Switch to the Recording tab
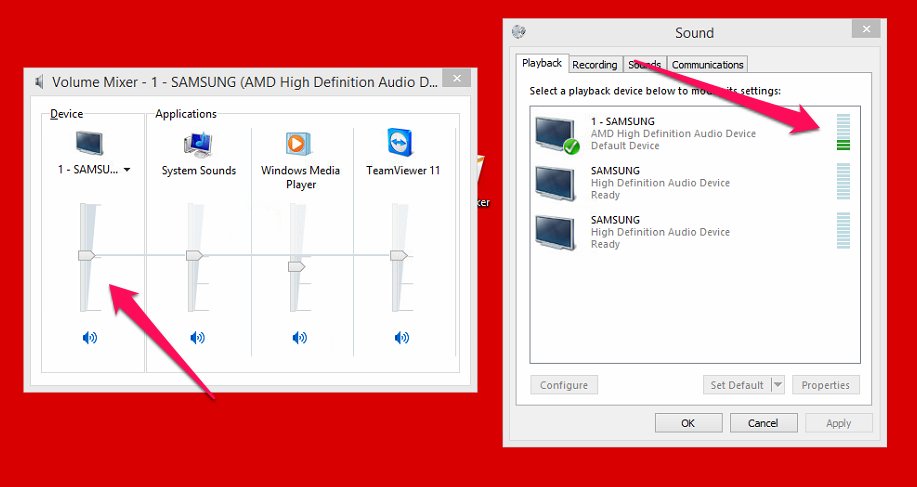Viewport: 917px width, 487px height. click(x=595, y=65)
